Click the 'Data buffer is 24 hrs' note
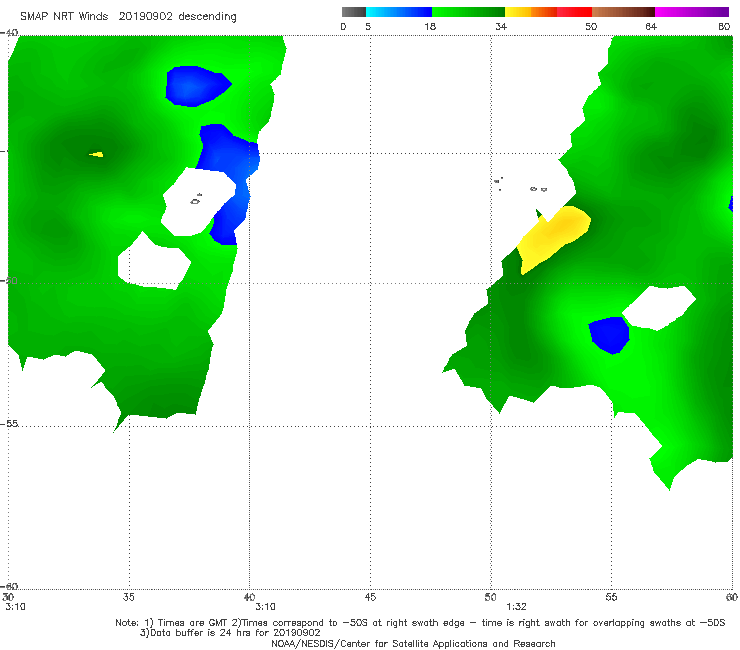 [x=230, y=633]
